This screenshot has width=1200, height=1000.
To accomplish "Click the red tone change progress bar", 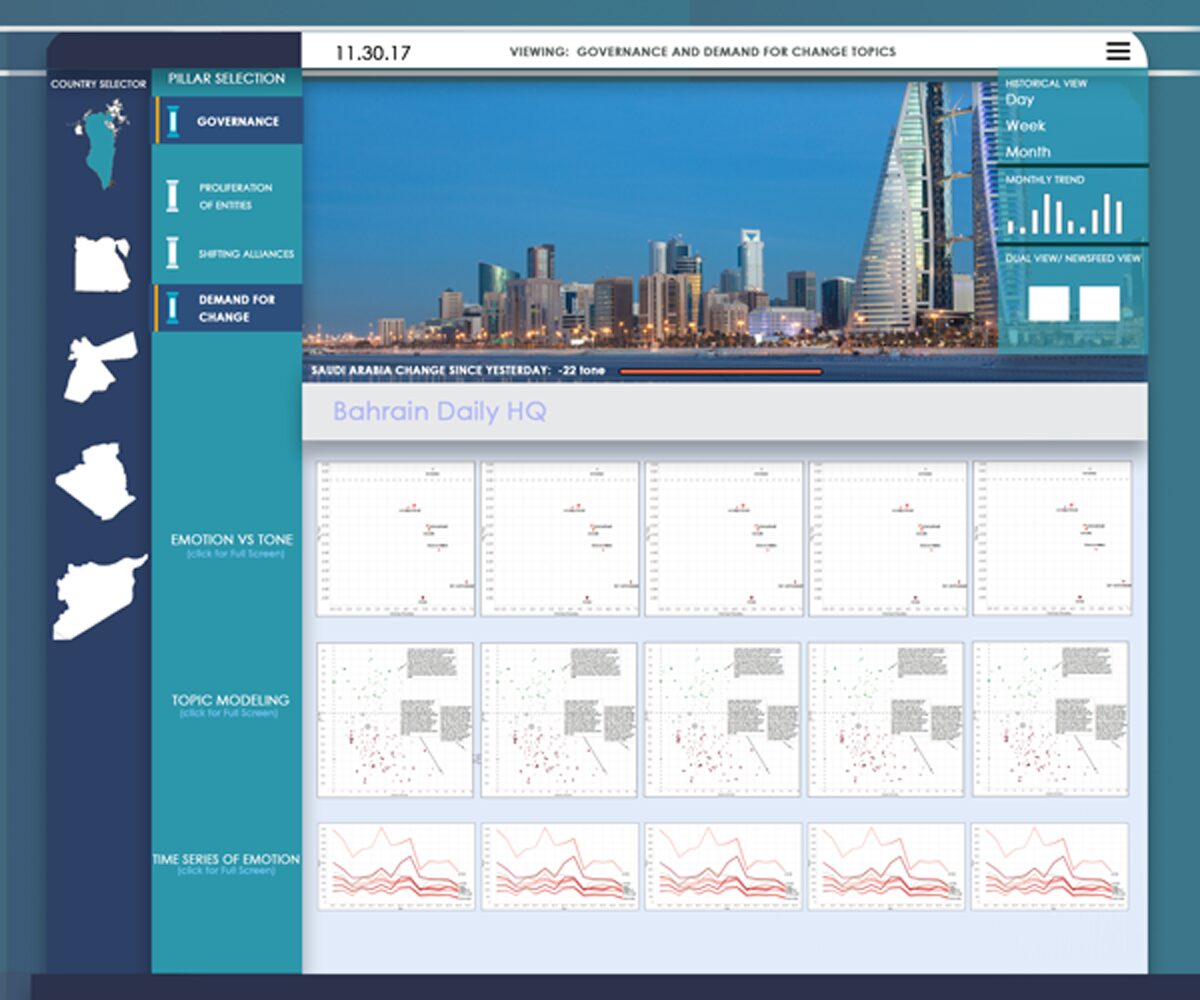I will tap(721, 371).
